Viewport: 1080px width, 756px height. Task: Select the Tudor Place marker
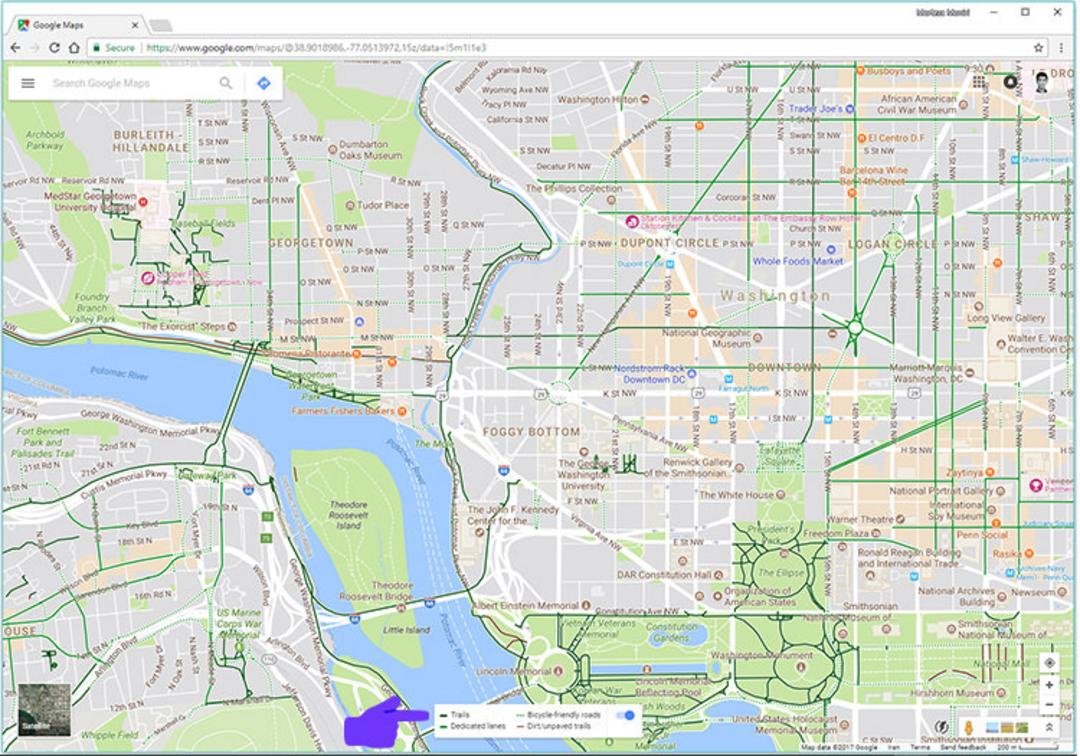pyautogui.click(x=350, y=205)
